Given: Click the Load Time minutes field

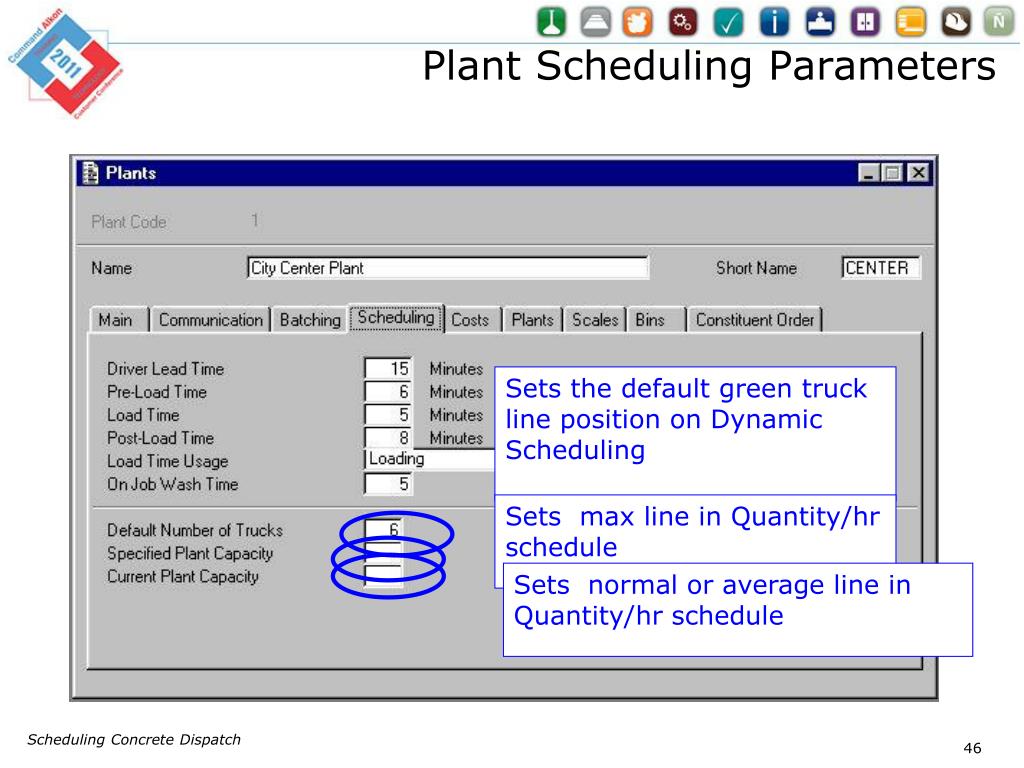Looking at the screenshot, I should coord(388,415).
